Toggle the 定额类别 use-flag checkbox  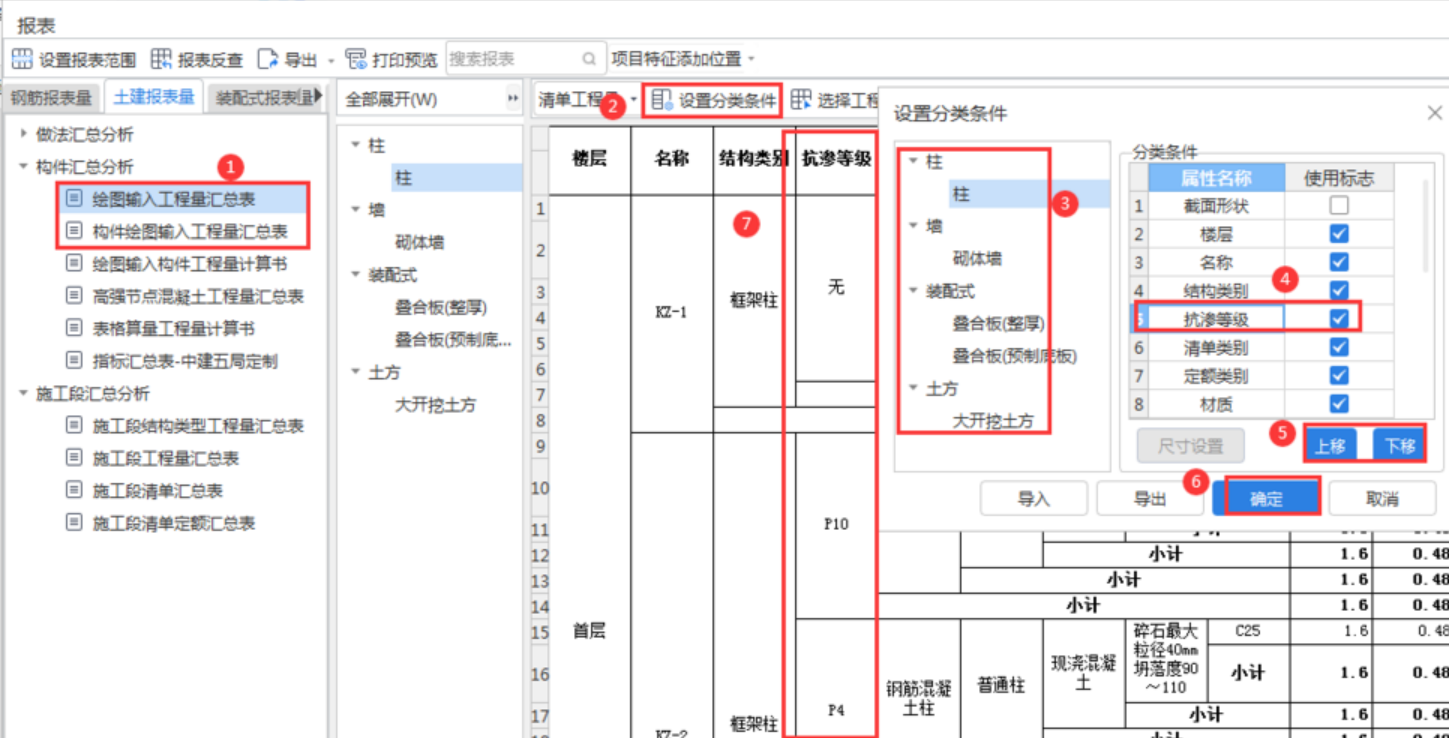(1339, 375)
